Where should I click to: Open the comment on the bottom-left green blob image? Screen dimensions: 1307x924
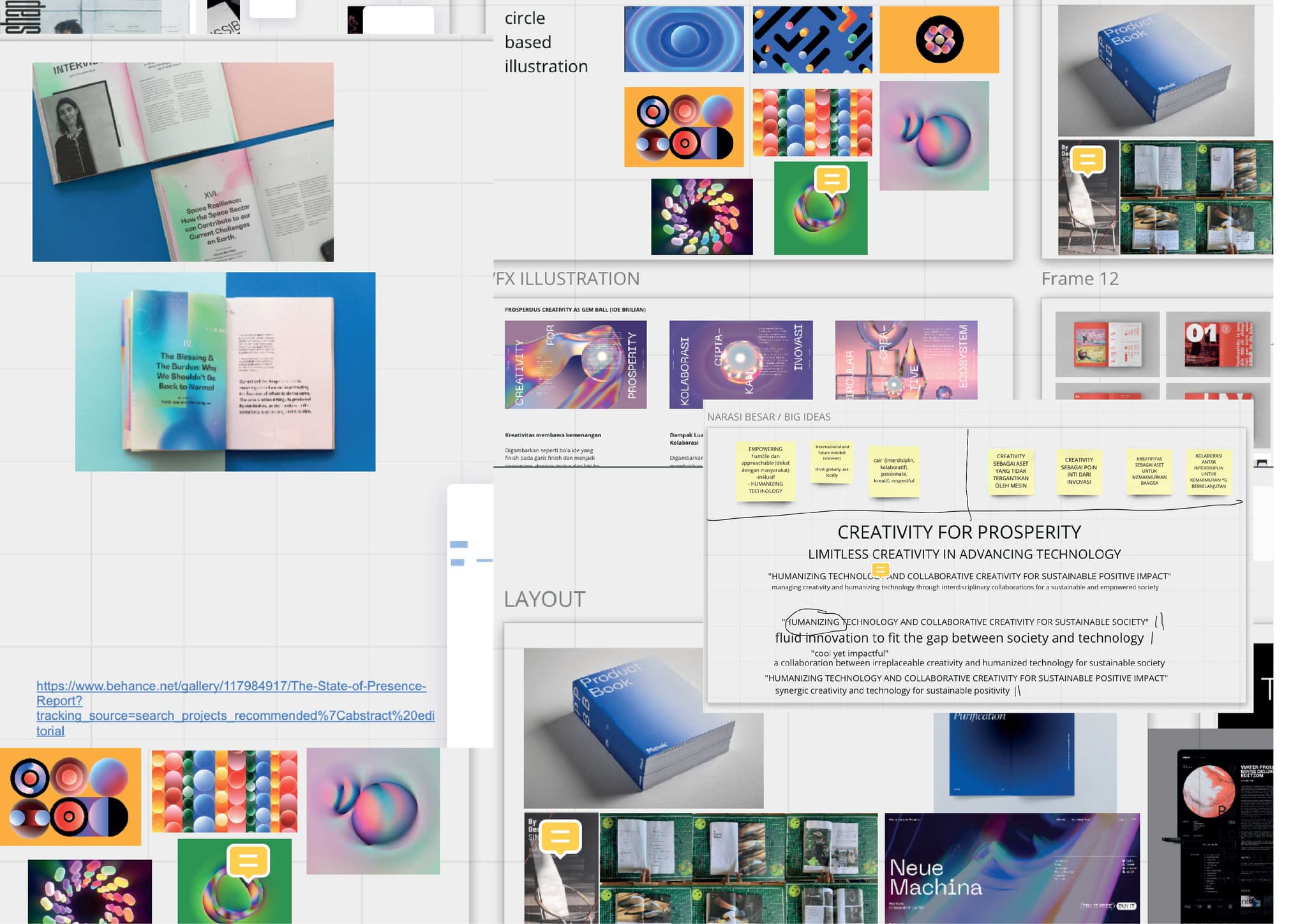click(x=248, y=861)
